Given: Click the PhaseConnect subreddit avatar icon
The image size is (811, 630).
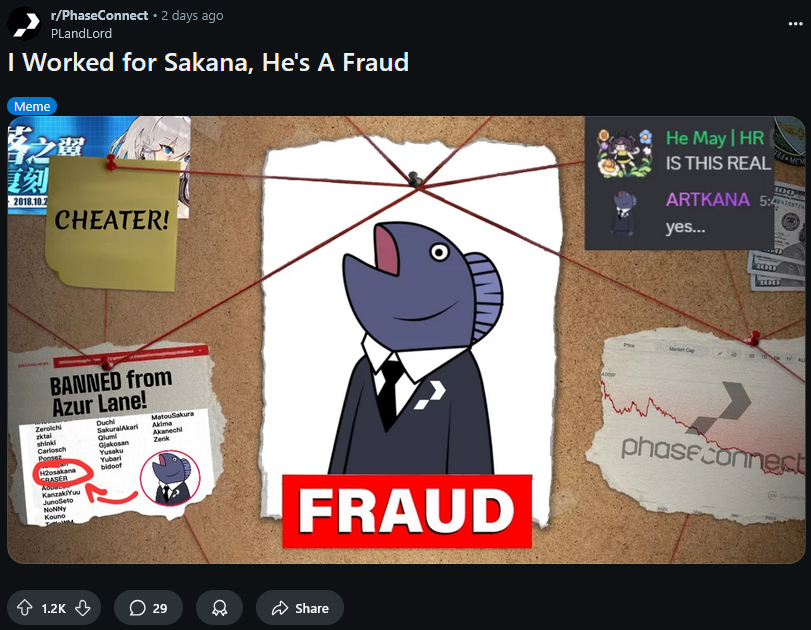Looking at the screenshot, I should tap(24, 23).
